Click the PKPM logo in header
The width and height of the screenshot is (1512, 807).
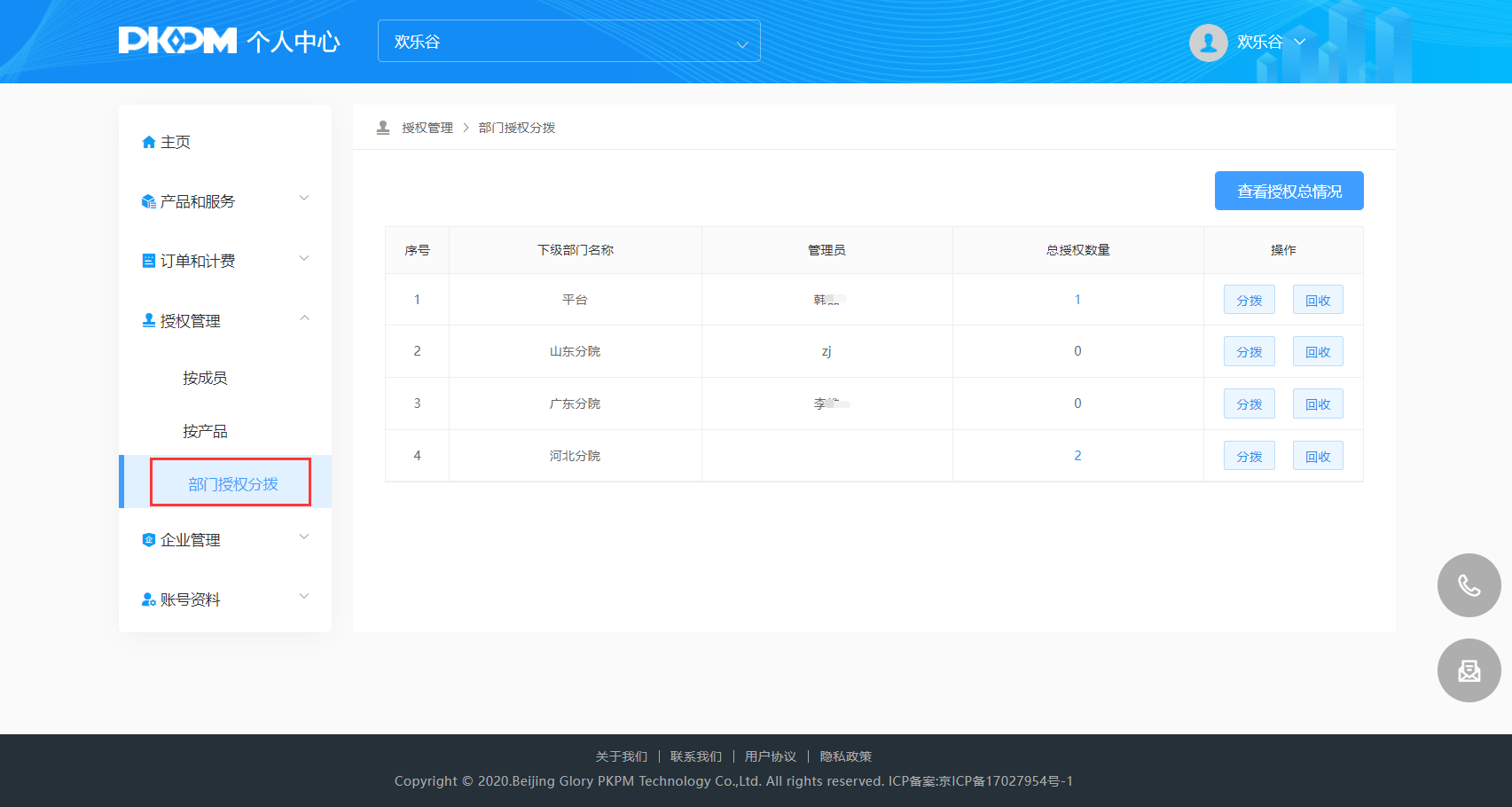coord(177,41)
